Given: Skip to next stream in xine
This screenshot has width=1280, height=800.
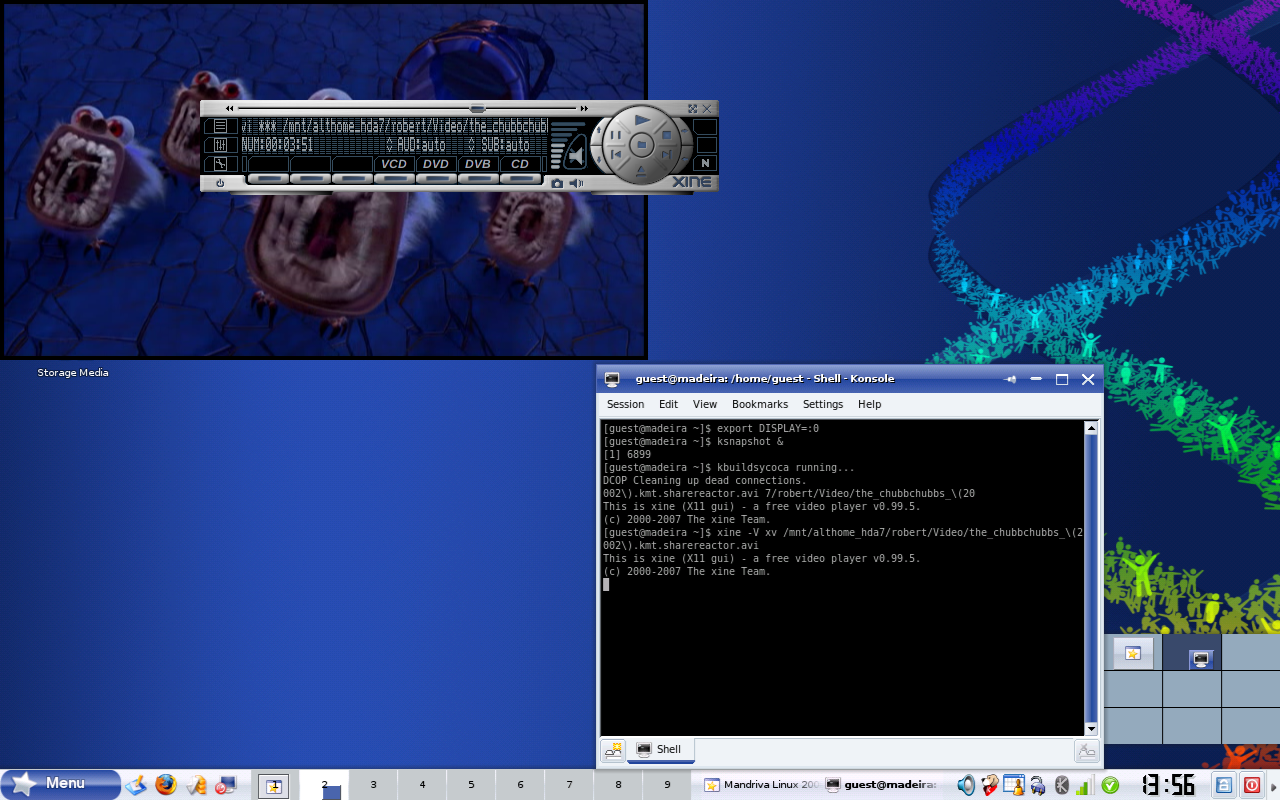Looking at the screenshot, I should pos(667,155).
